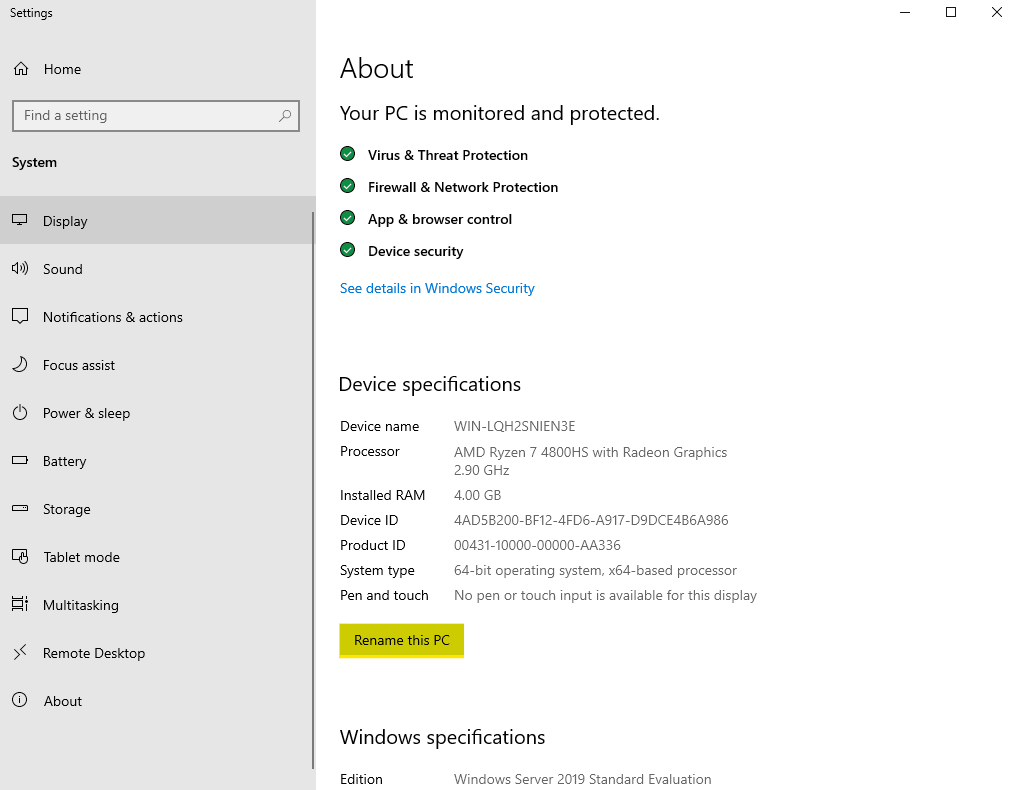Click the Home house icon

coord(21,69)
